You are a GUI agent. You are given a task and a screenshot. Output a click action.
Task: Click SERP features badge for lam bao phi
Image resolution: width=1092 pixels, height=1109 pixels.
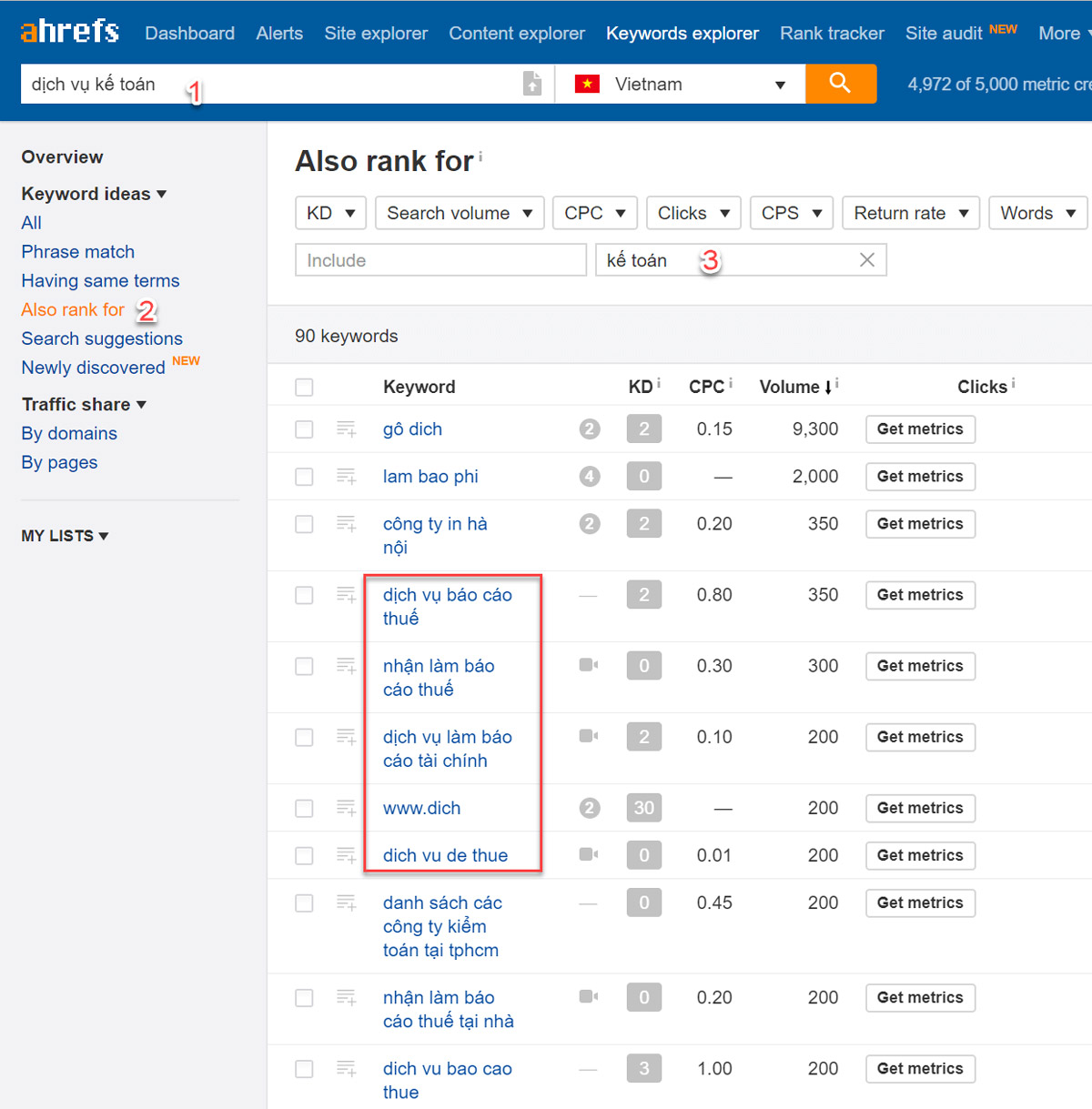[590, 476]
